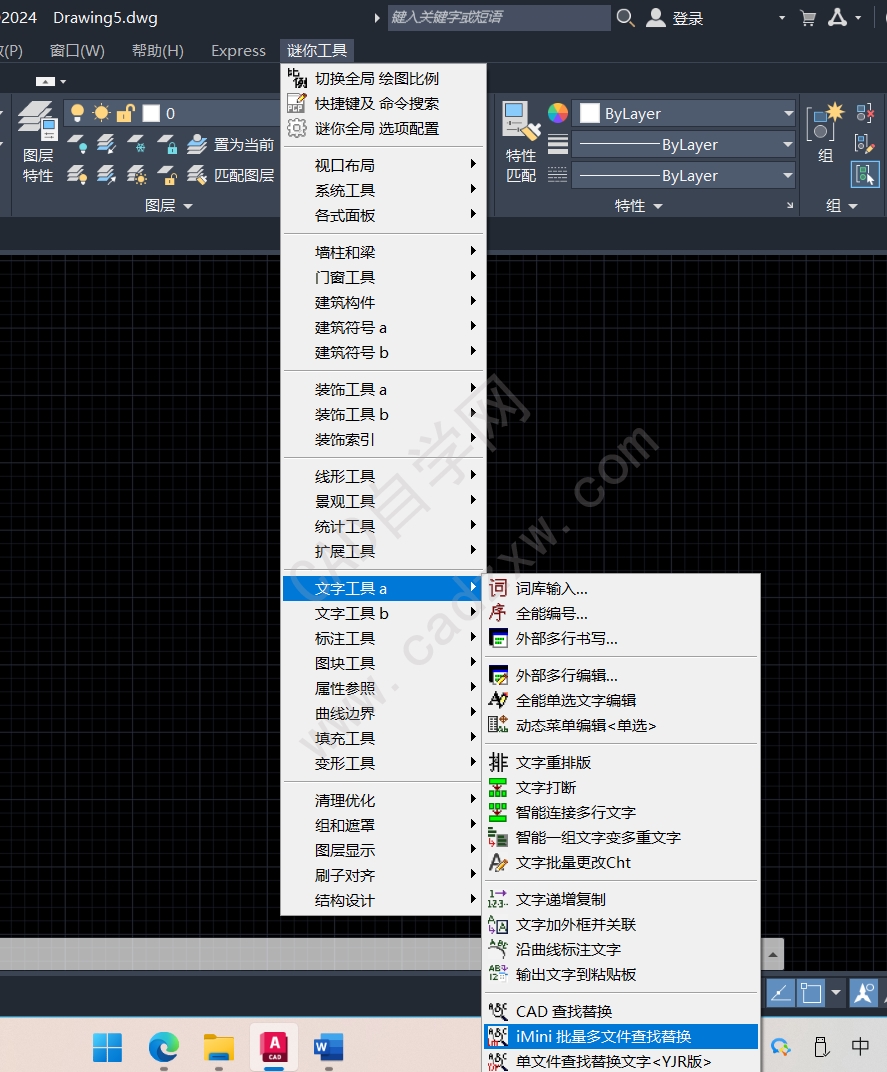Image resolution: width=887 pixels, height=1072 pixels.
Task: Open the Express menu
Action: pos(238,51)
